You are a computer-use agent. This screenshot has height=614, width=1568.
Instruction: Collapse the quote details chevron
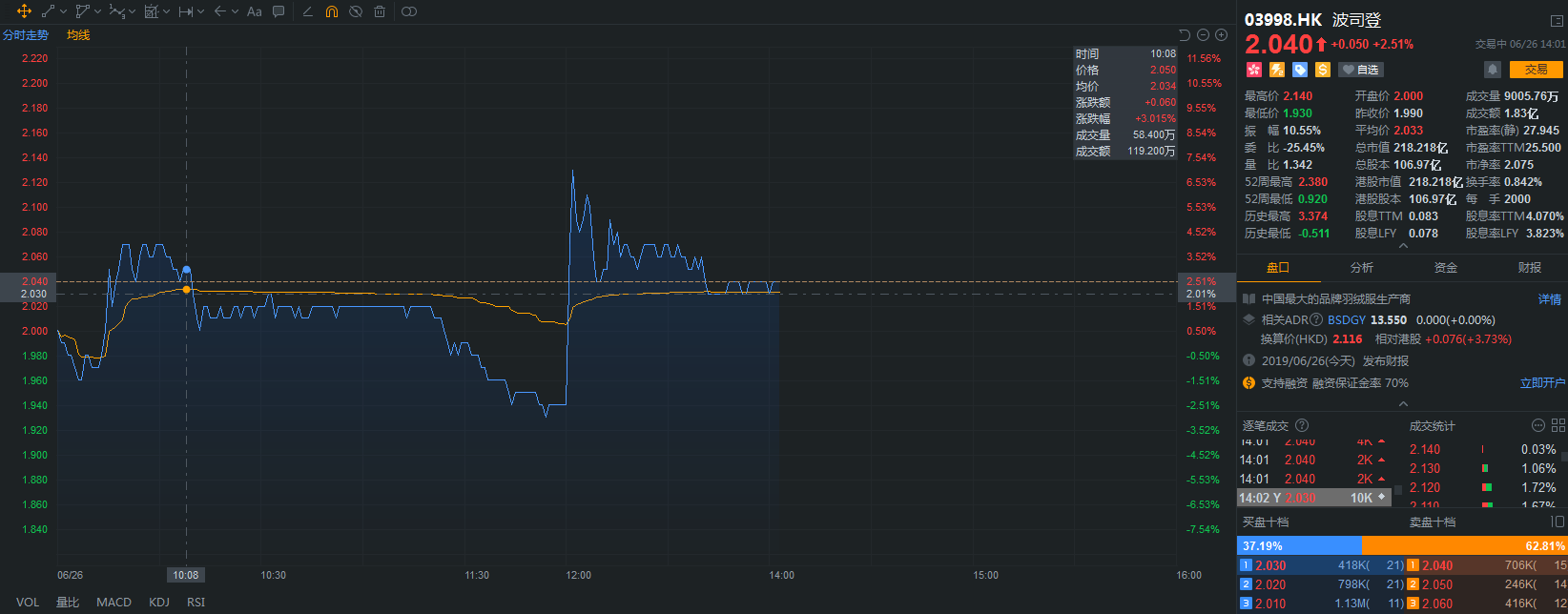pos(1402,246)
